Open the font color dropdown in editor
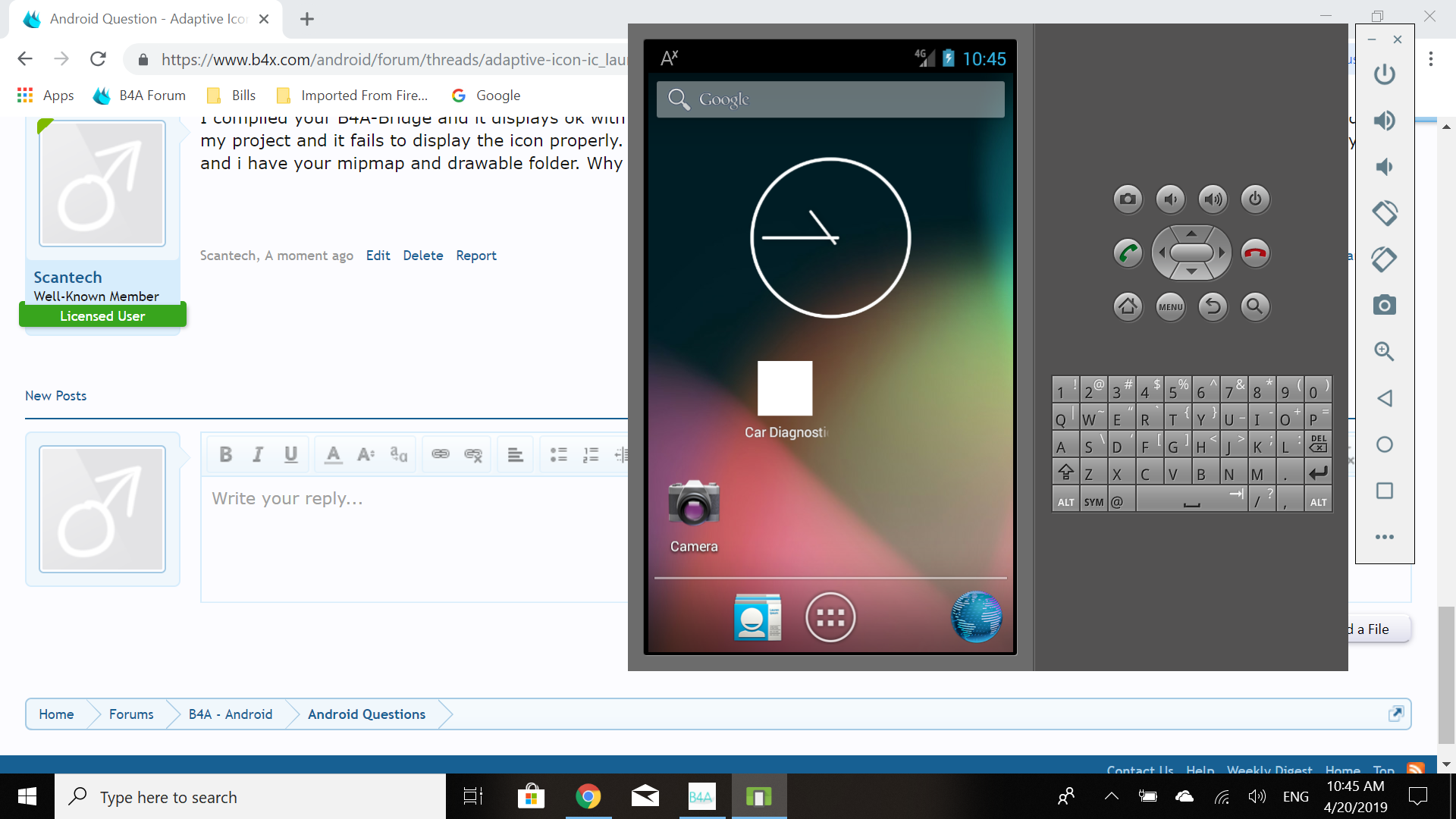Viewport: 1456px width, 819px height. [x=332, y=454]
